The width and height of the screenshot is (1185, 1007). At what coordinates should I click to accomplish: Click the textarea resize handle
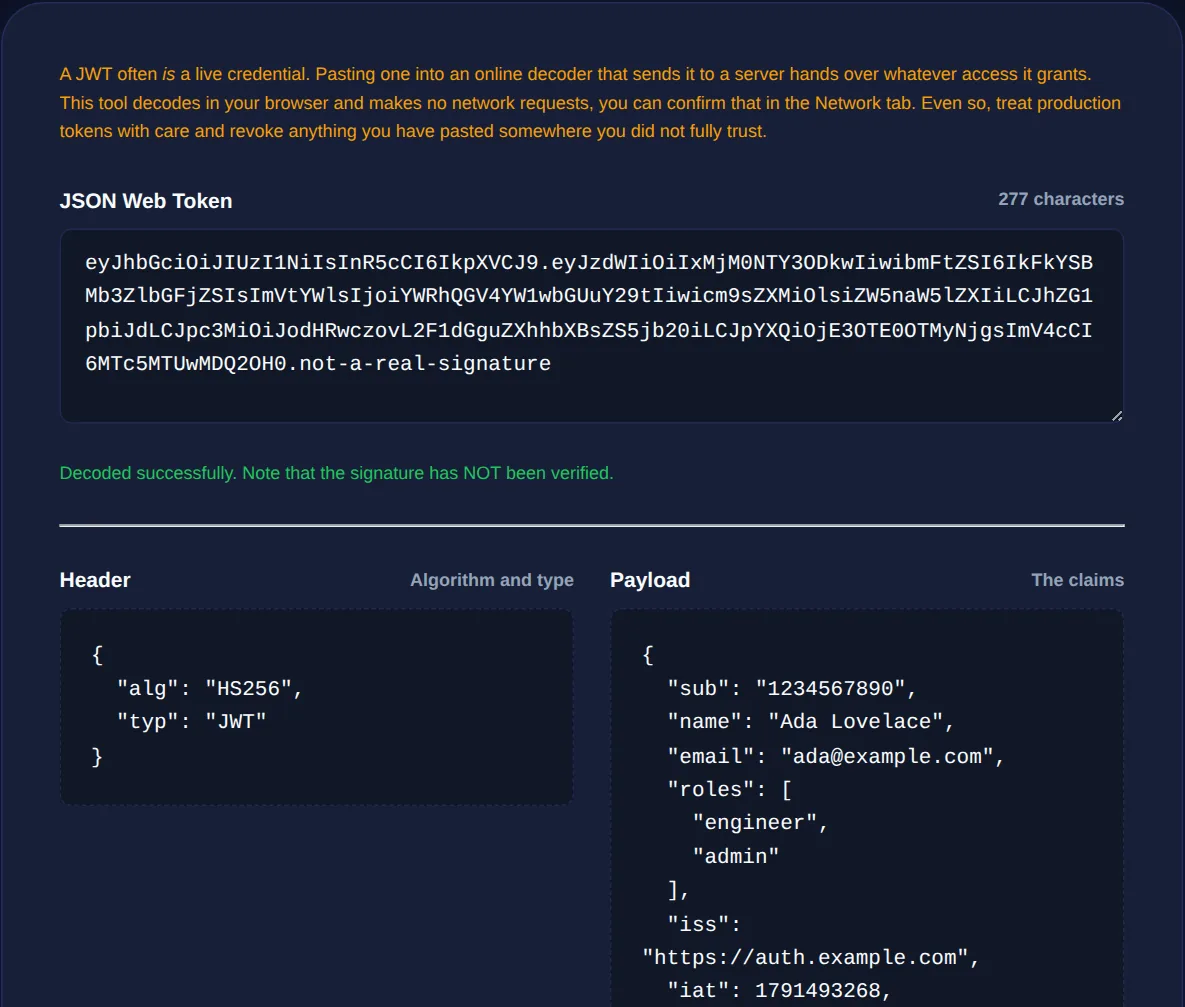click(x=1116, y=415)
